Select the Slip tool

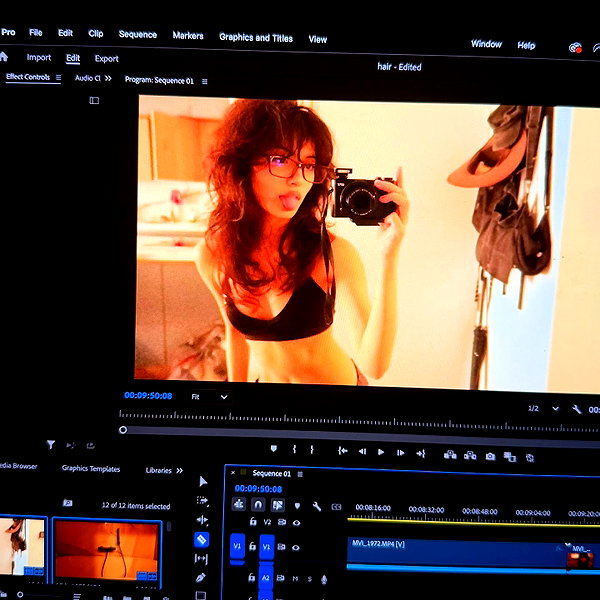tap(201, 559)
